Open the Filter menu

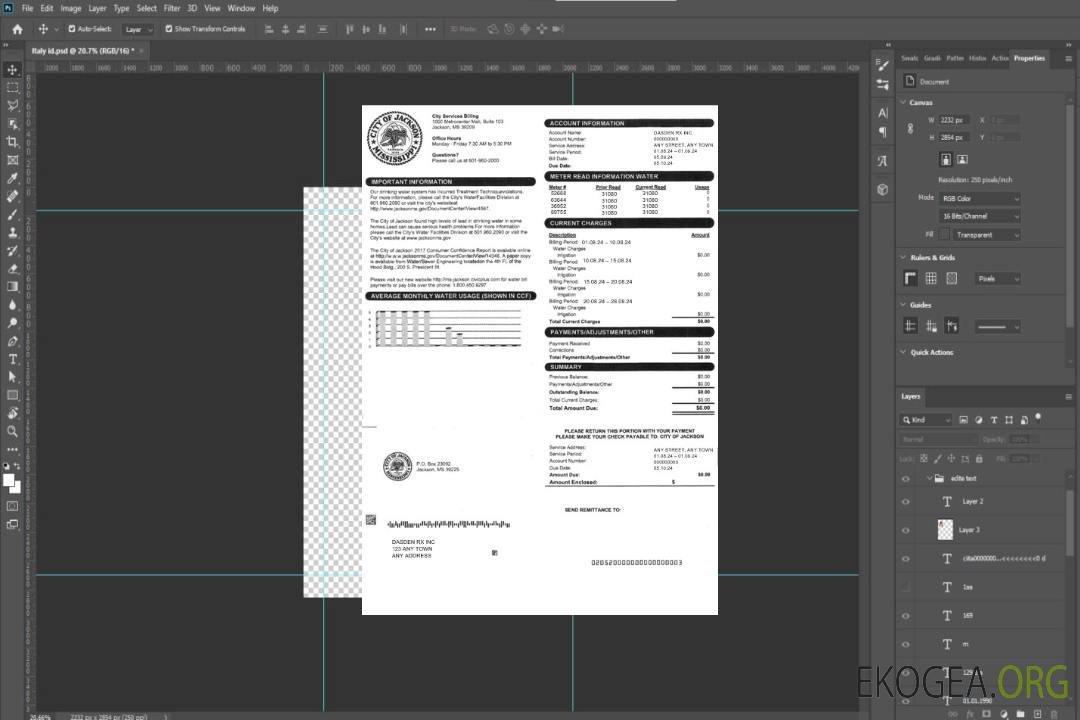click(x=172, y=8)
